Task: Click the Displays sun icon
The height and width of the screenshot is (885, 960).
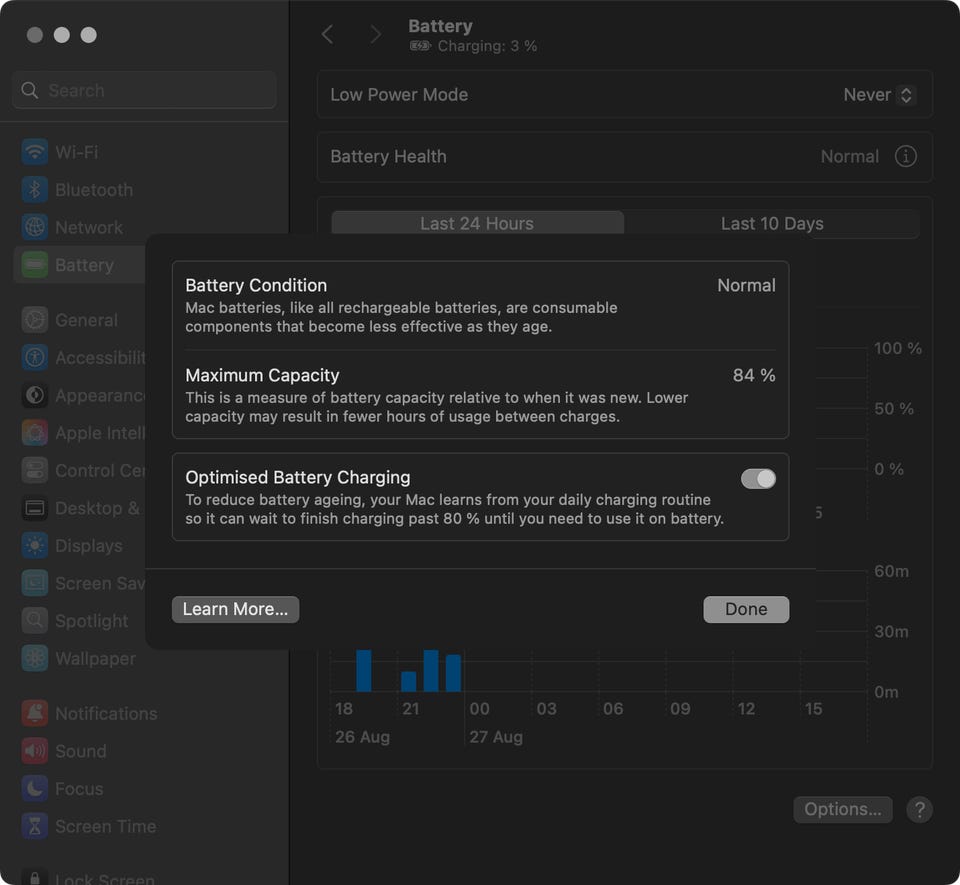Action: [x=35, y=546]
